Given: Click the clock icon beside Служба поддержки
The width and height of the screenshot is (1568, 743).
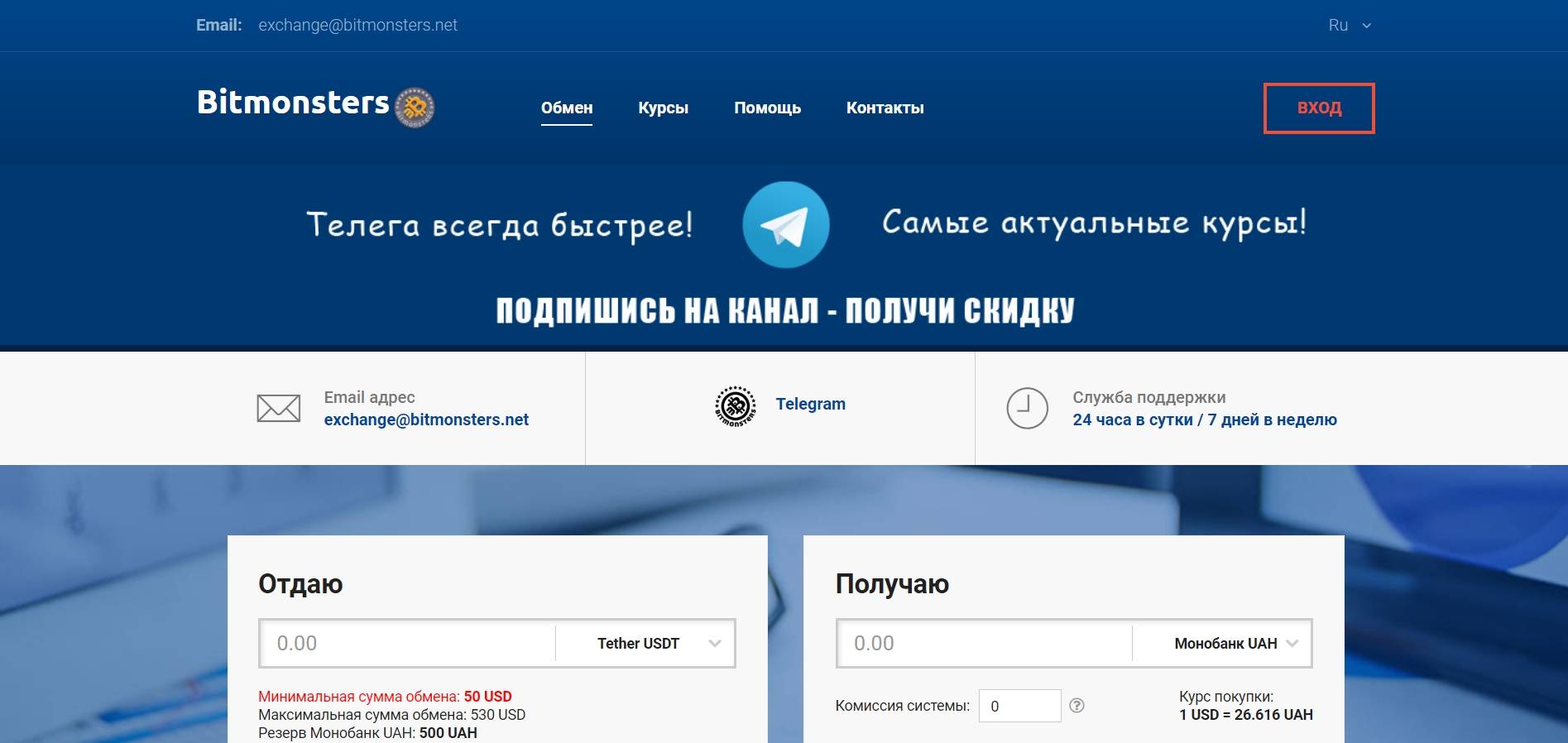Looking at the screenshot, I should click(x=1027, y=408).
